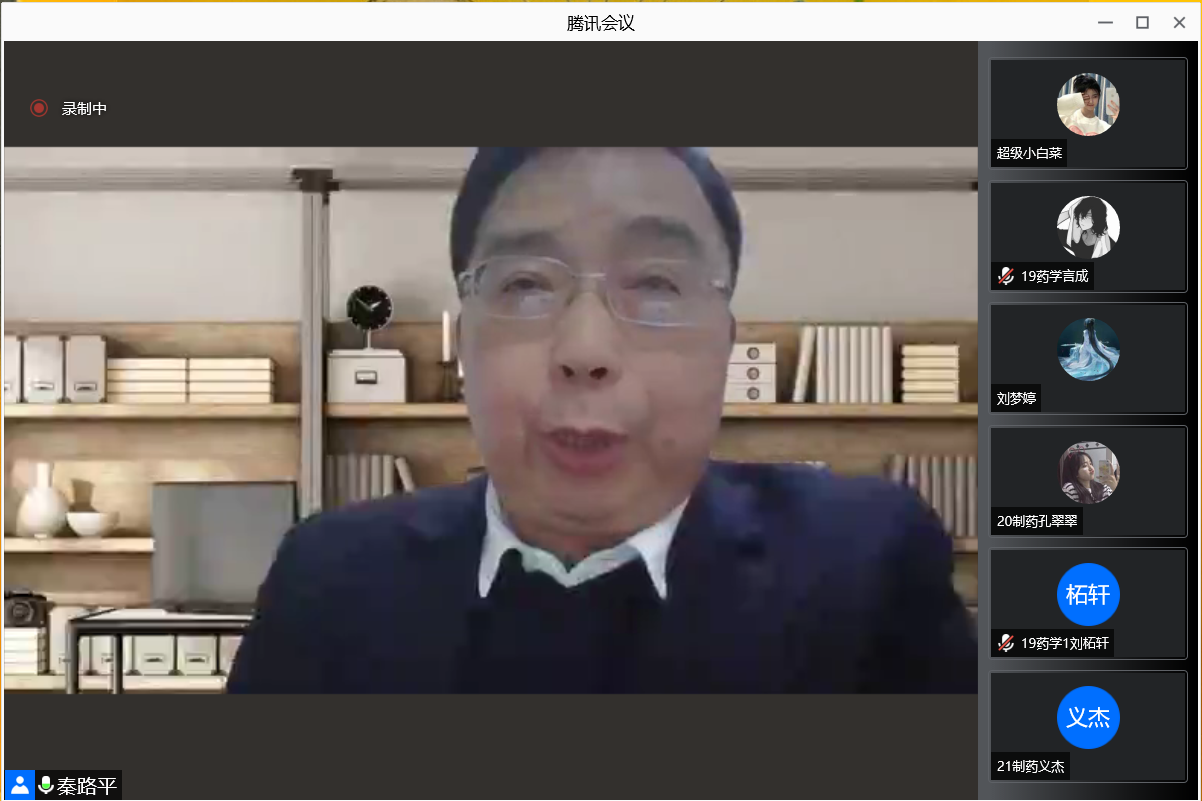Click the 19药学1刘柘轩 name label

(x=1064, y=643)
